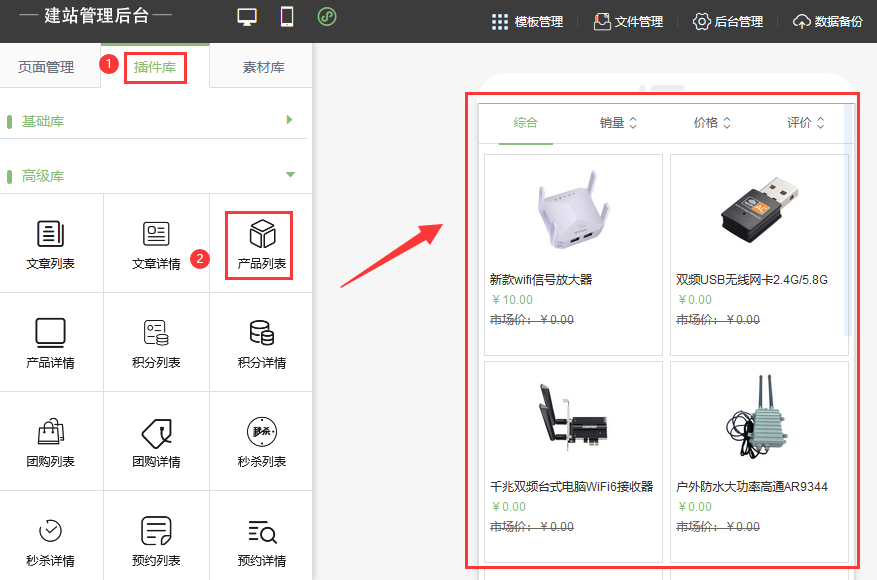Click the 建站管理后台 header title

96,15
